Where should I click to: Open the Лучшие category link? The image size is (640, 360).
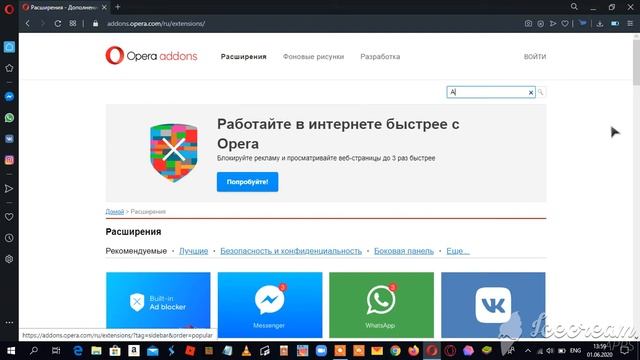194,251
